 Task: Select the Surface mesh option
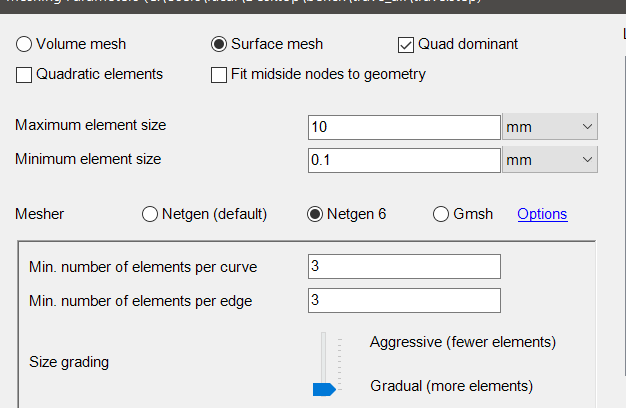click(219, 44)
